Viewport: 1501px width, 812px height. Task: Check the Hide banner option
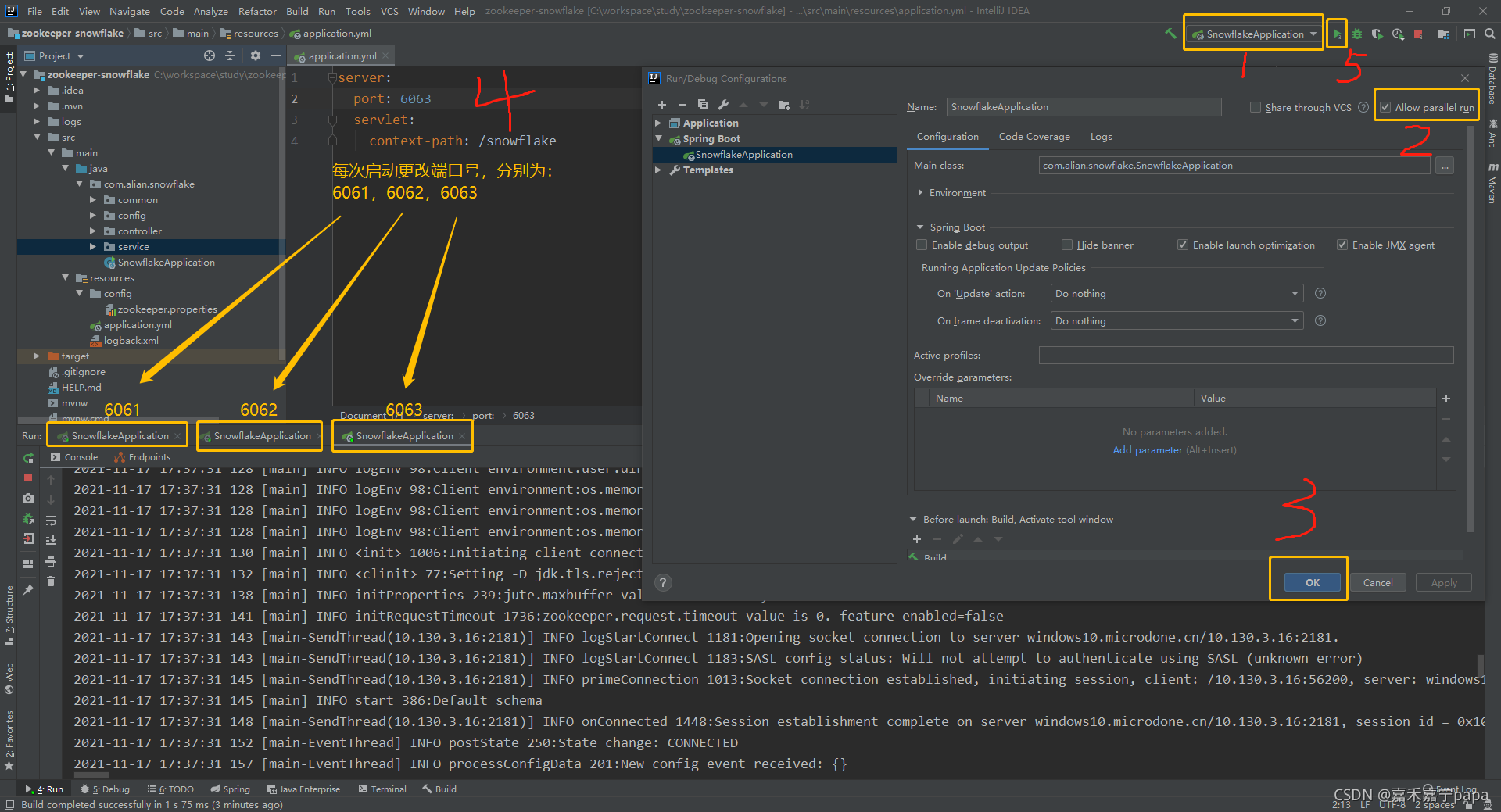click(1067, 245)
